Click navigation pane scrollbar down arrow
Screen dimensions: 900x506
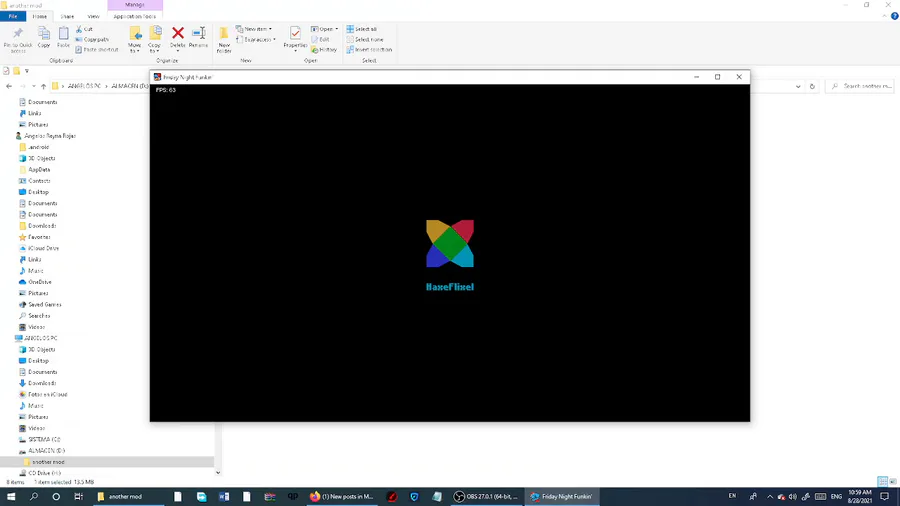pyautogui.click(x=218, y=473)
